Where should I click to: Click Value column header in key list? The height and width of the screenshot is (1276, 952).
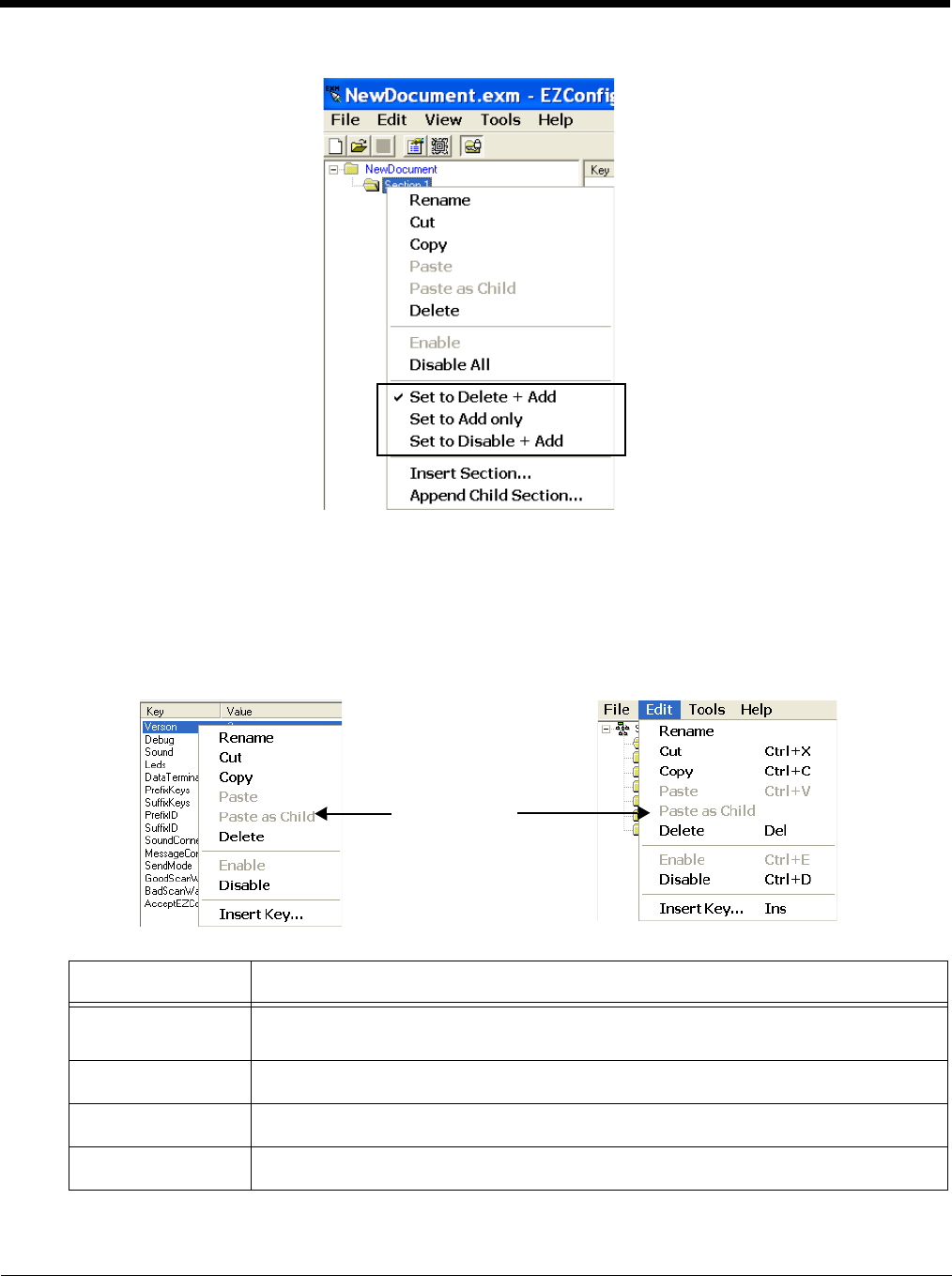pyautogui.click(x=281, y=711)
